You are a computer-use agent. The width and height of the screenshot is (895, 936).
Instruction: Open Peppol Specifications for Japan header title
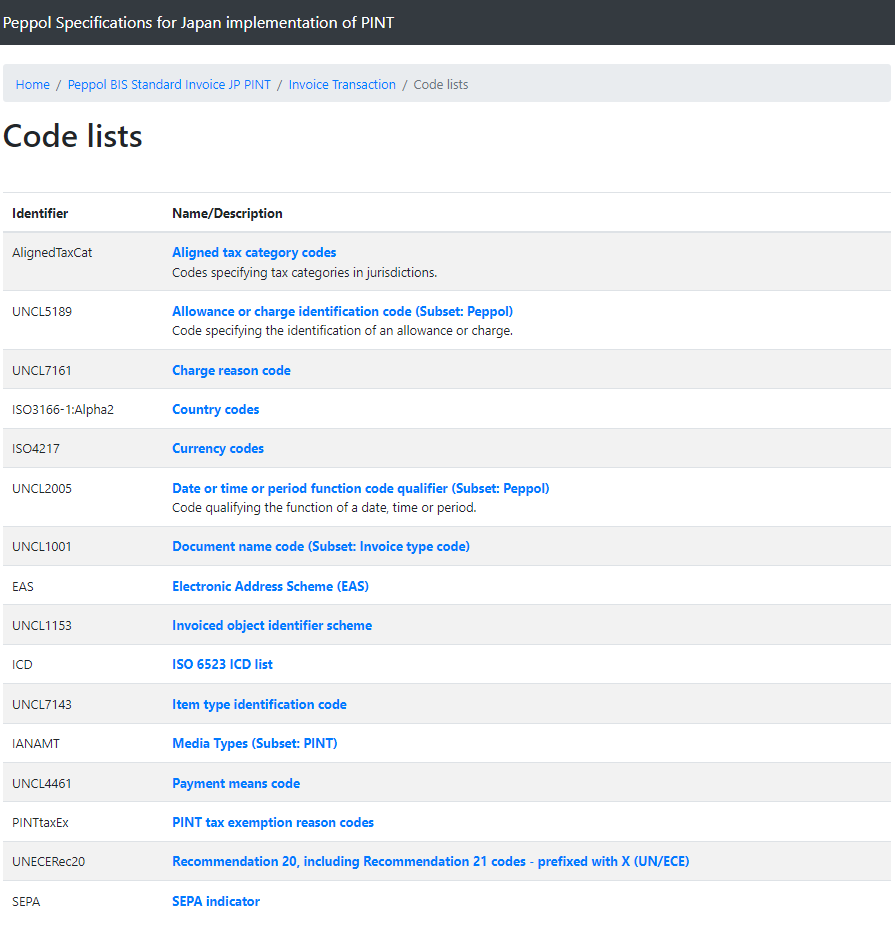point(198,23)
